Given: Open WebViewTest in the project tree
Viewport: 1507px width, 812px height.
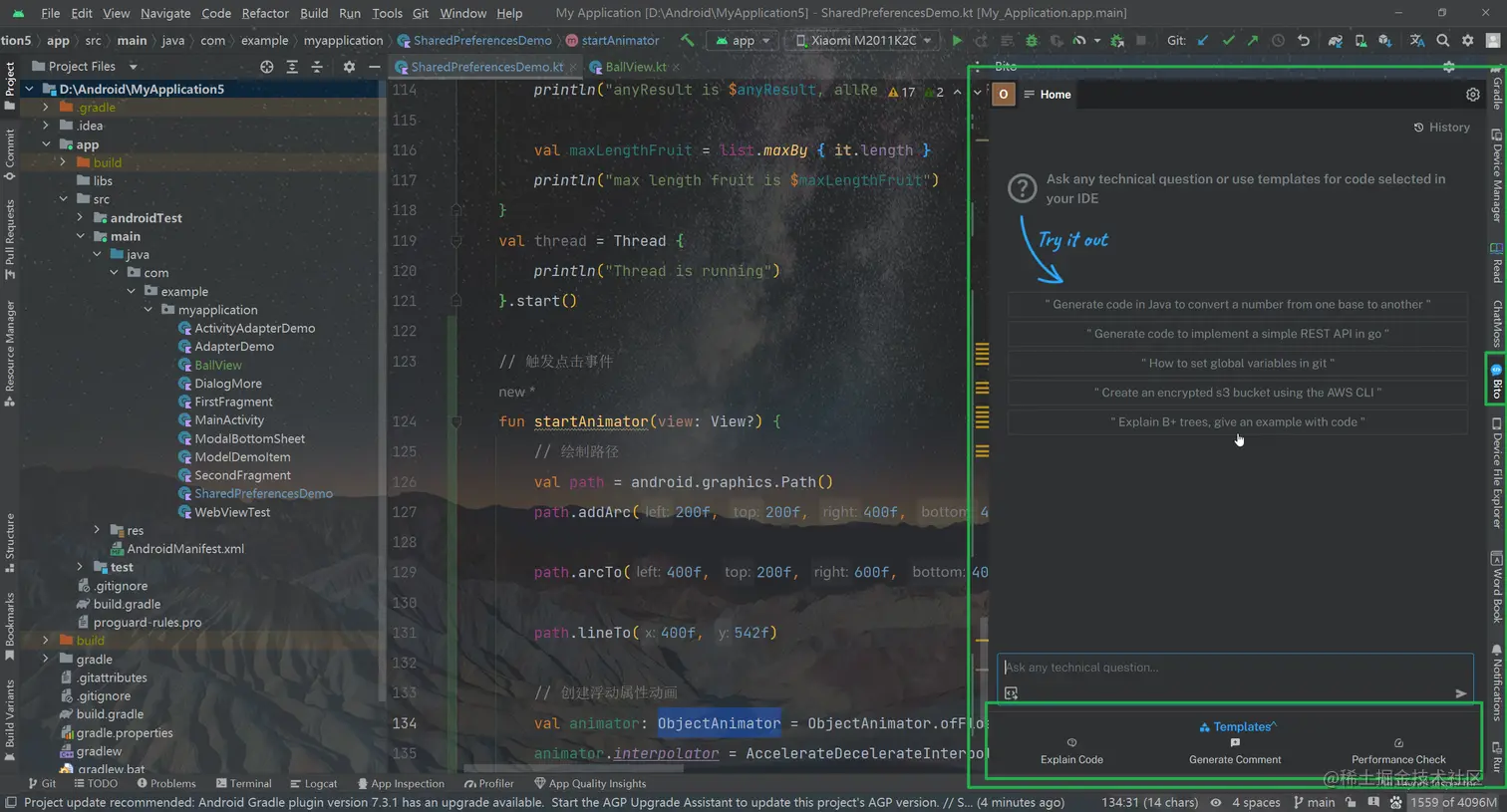Looking at the screenshot, I should [x=232, y=512].
